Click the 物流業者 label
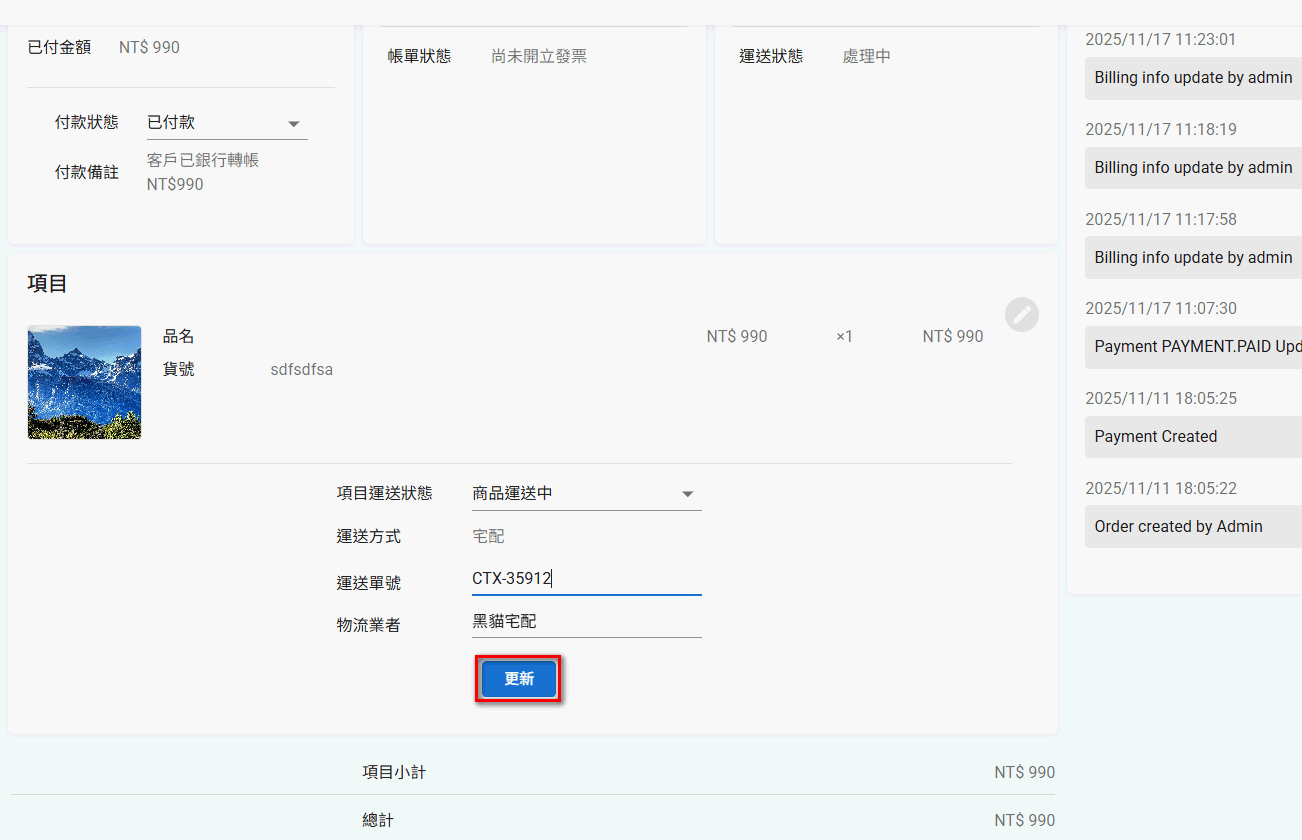Screen dimensions: 1302x840 click(x=369, y=625)
